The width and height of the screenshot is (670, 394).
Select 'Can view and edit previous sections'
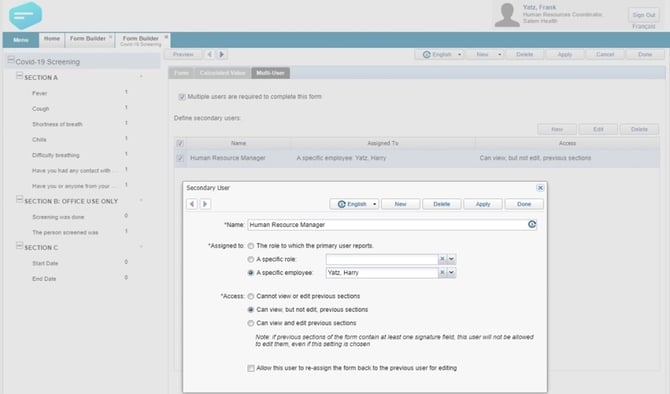251,323
